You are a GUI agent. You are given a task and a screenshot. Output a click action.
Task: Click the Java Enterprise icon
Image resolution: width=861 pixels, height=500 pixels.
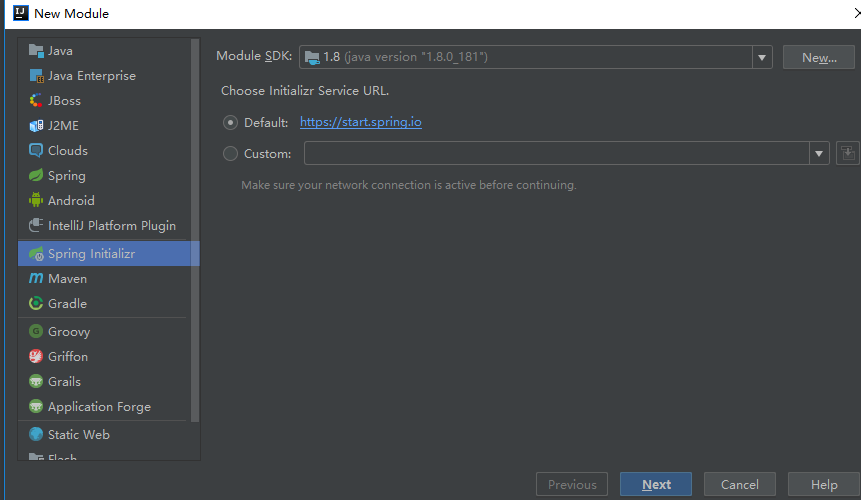click(x=36, y=76)
